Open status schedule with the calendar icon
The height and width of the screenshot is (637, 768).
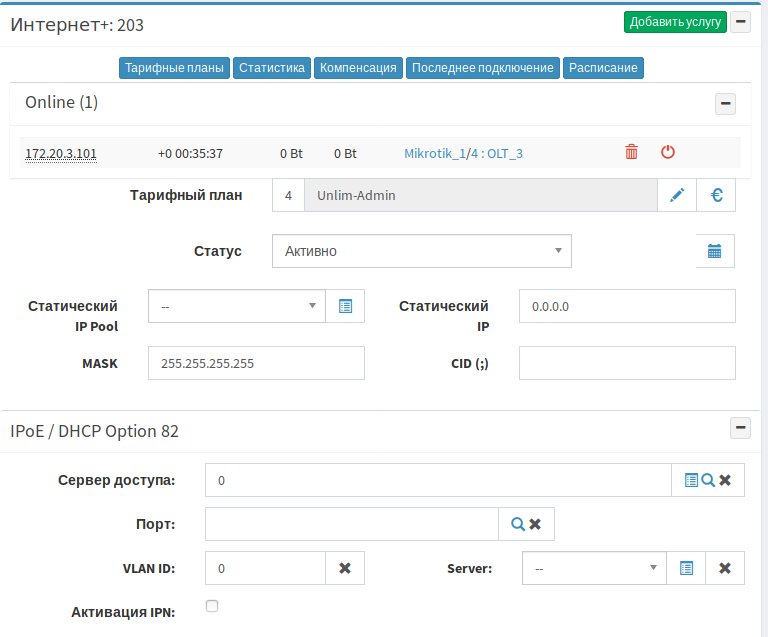point(715,251)
